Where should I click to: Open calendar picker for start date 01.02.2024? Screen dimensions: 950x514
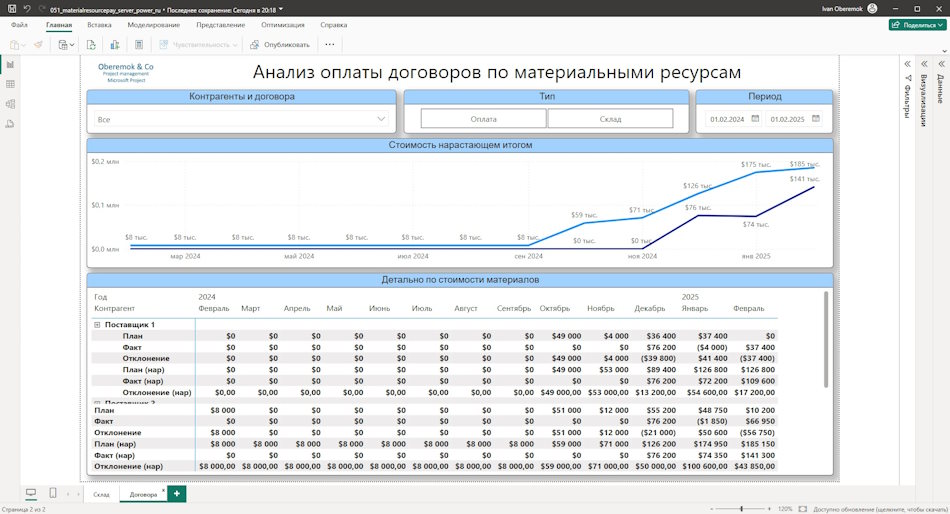tap(755, 119)
